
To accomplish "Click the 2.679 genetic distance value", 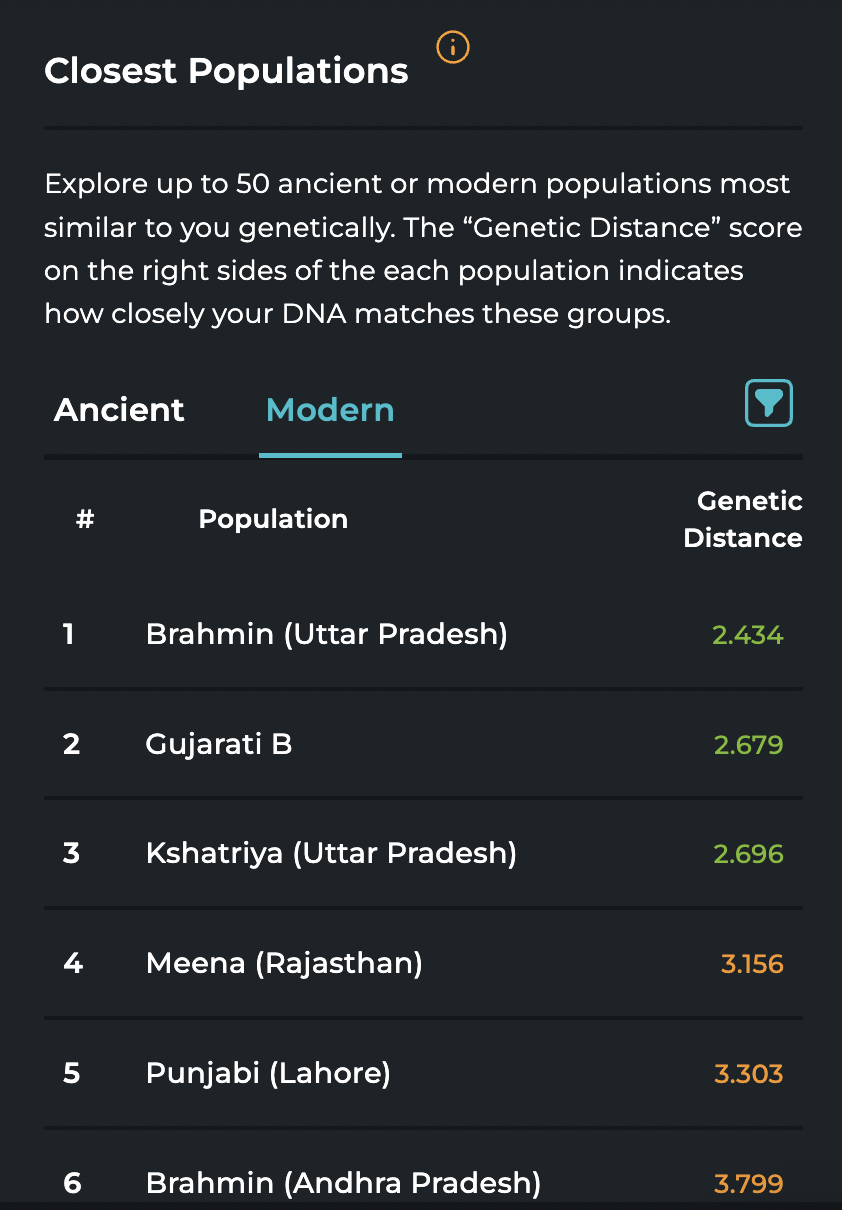I will coord(748,745).
